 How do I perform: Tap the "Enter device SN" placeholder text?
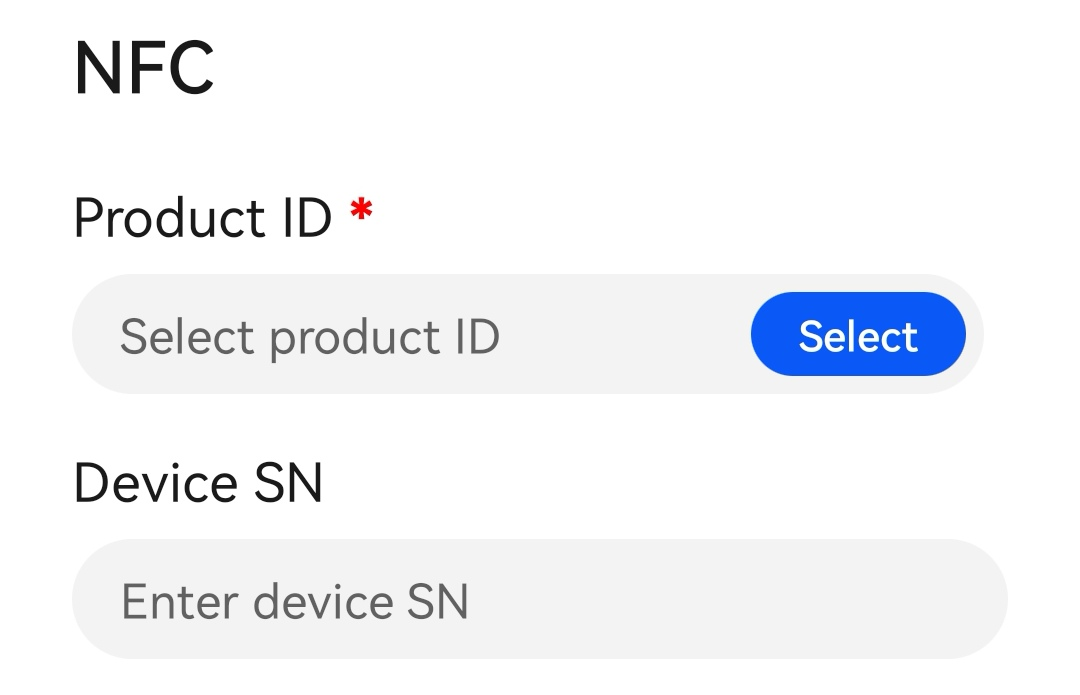pyautogui.click(x=295, y=602)
